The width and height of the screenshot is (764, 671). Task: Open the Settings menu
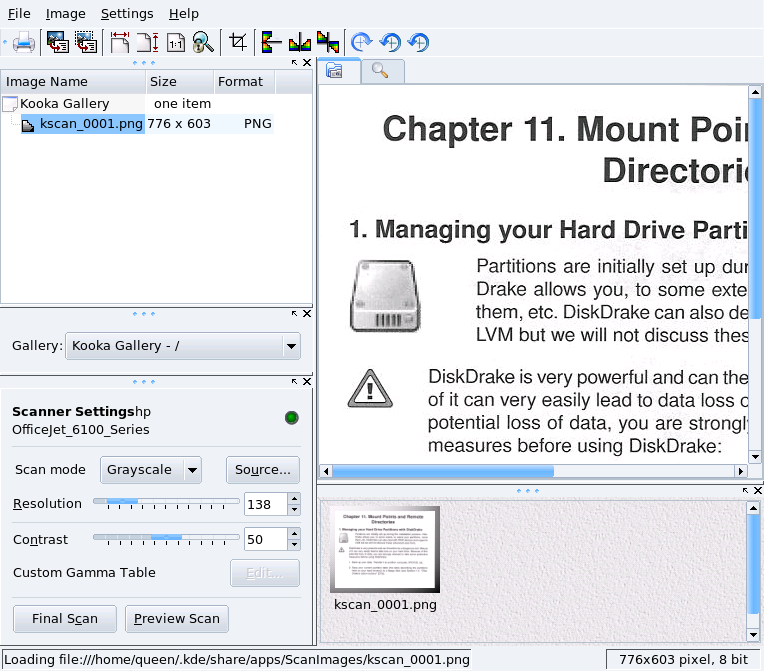point(127,14)
